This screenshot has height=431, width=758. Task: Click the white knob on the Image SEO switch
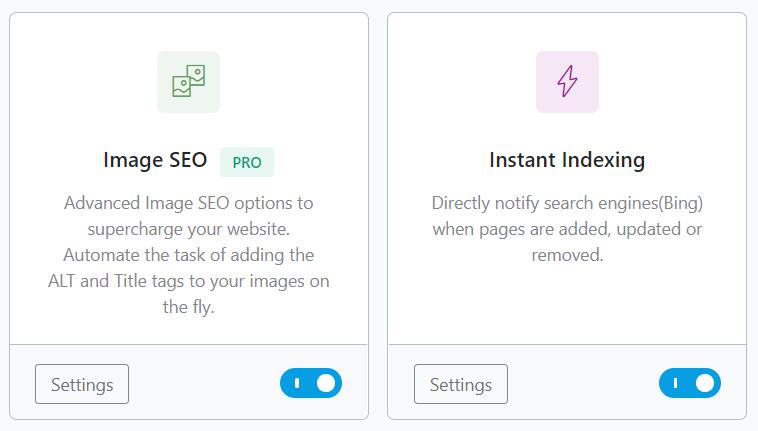[x=326, y=383]
